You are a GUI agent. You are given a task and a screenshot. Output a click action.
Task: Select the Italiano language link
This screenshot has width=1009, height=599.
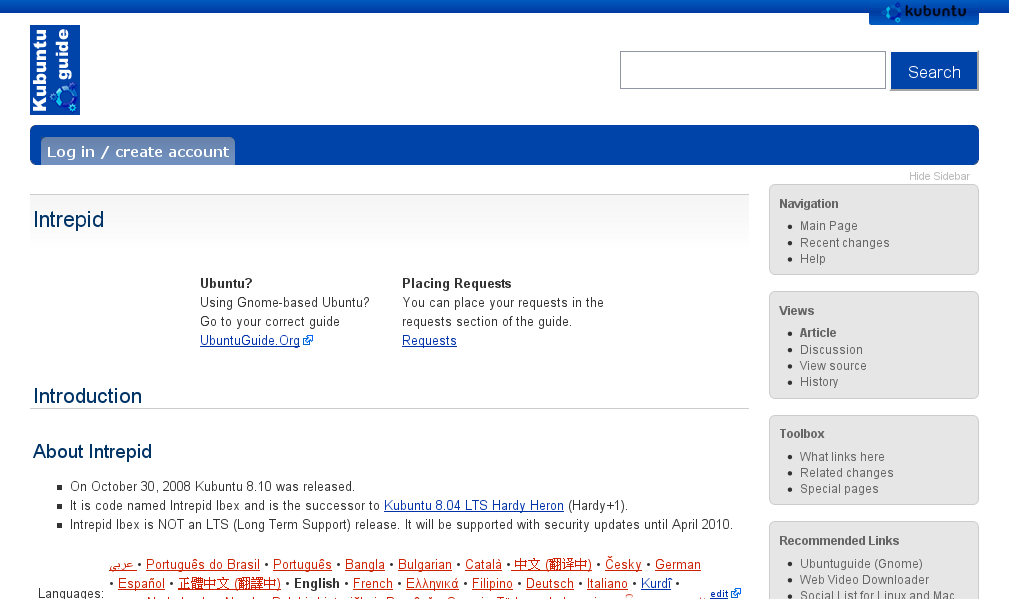(x=607, y=584)
